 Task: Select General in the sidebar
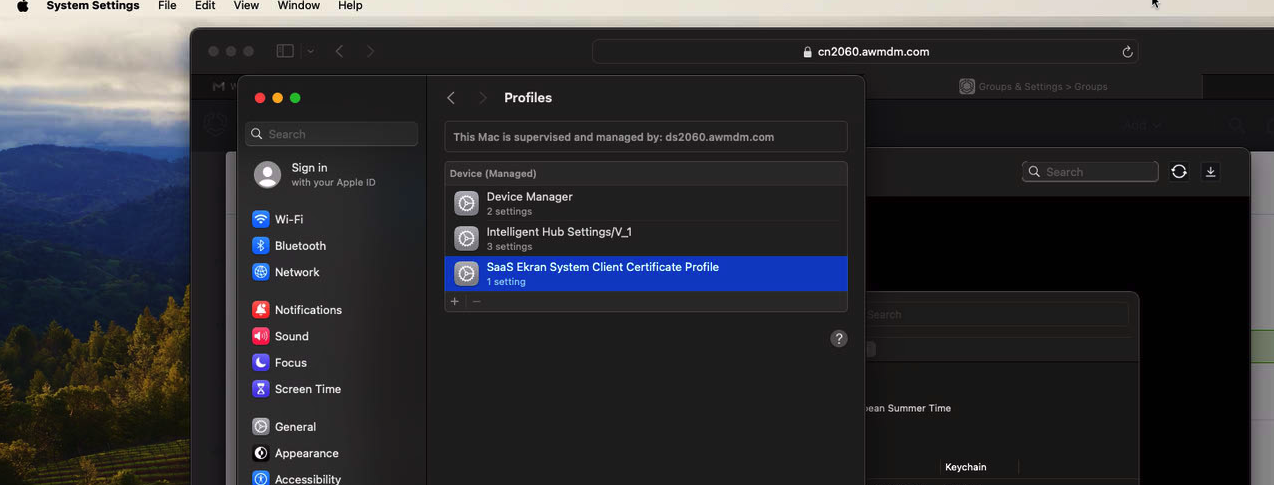point(294,427)
